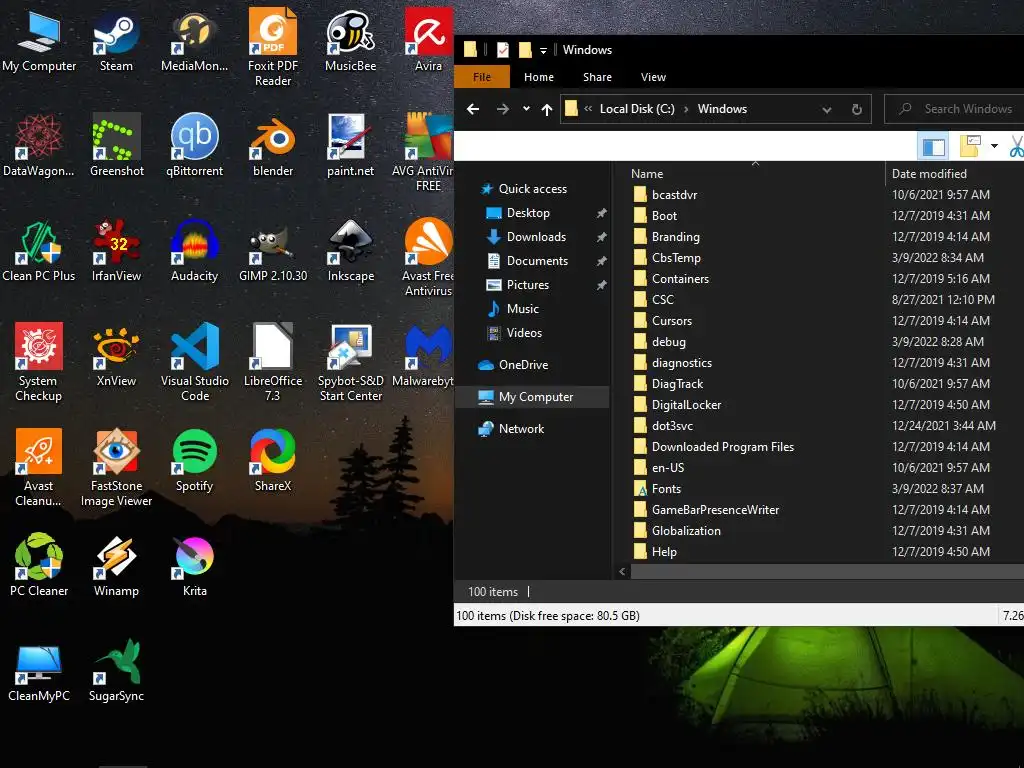
Task: Launch ShareX from the desktop
Action: (273, 461)
